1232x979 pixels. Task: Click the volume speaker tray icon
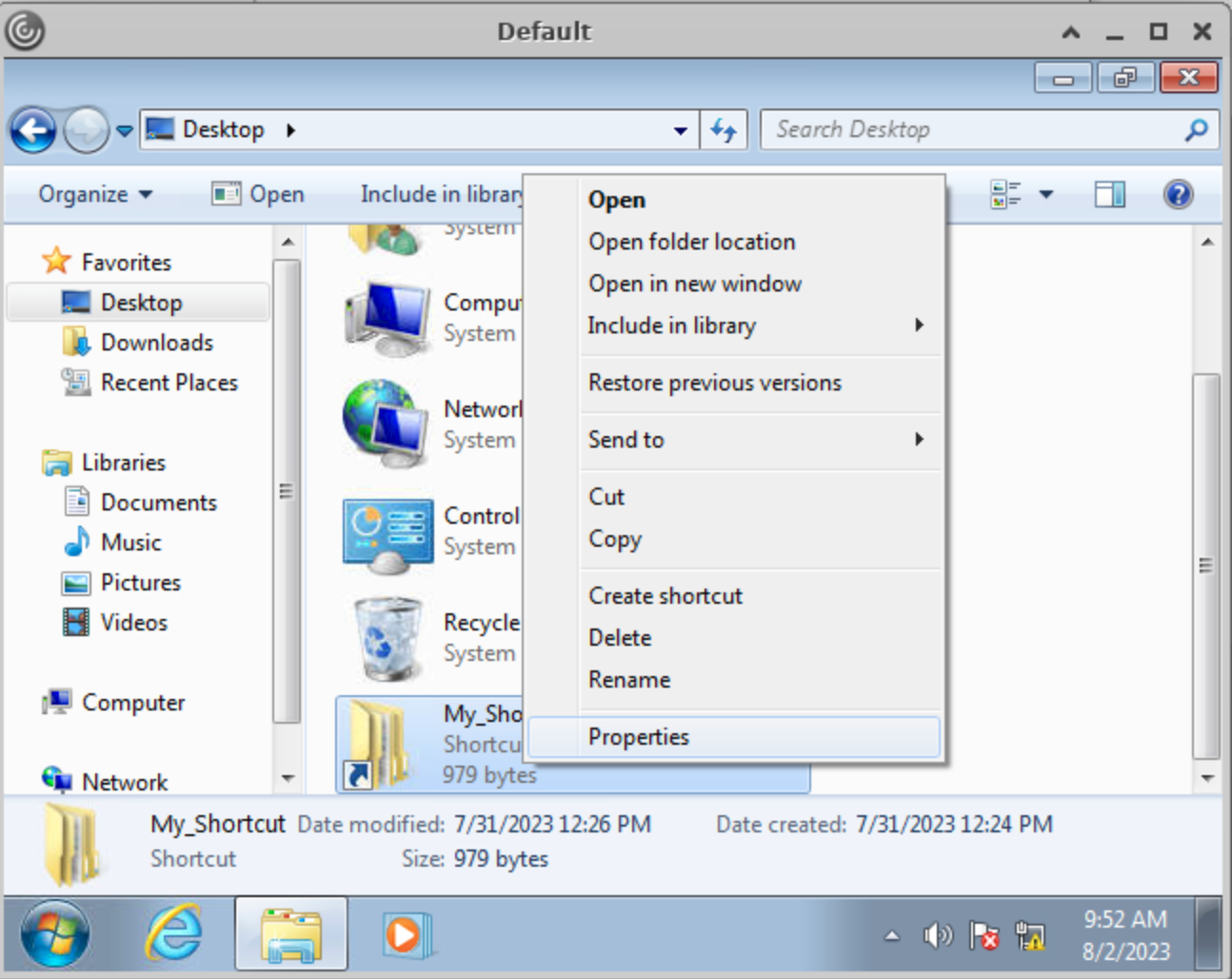pyautogui.click(x=937, y=936)
